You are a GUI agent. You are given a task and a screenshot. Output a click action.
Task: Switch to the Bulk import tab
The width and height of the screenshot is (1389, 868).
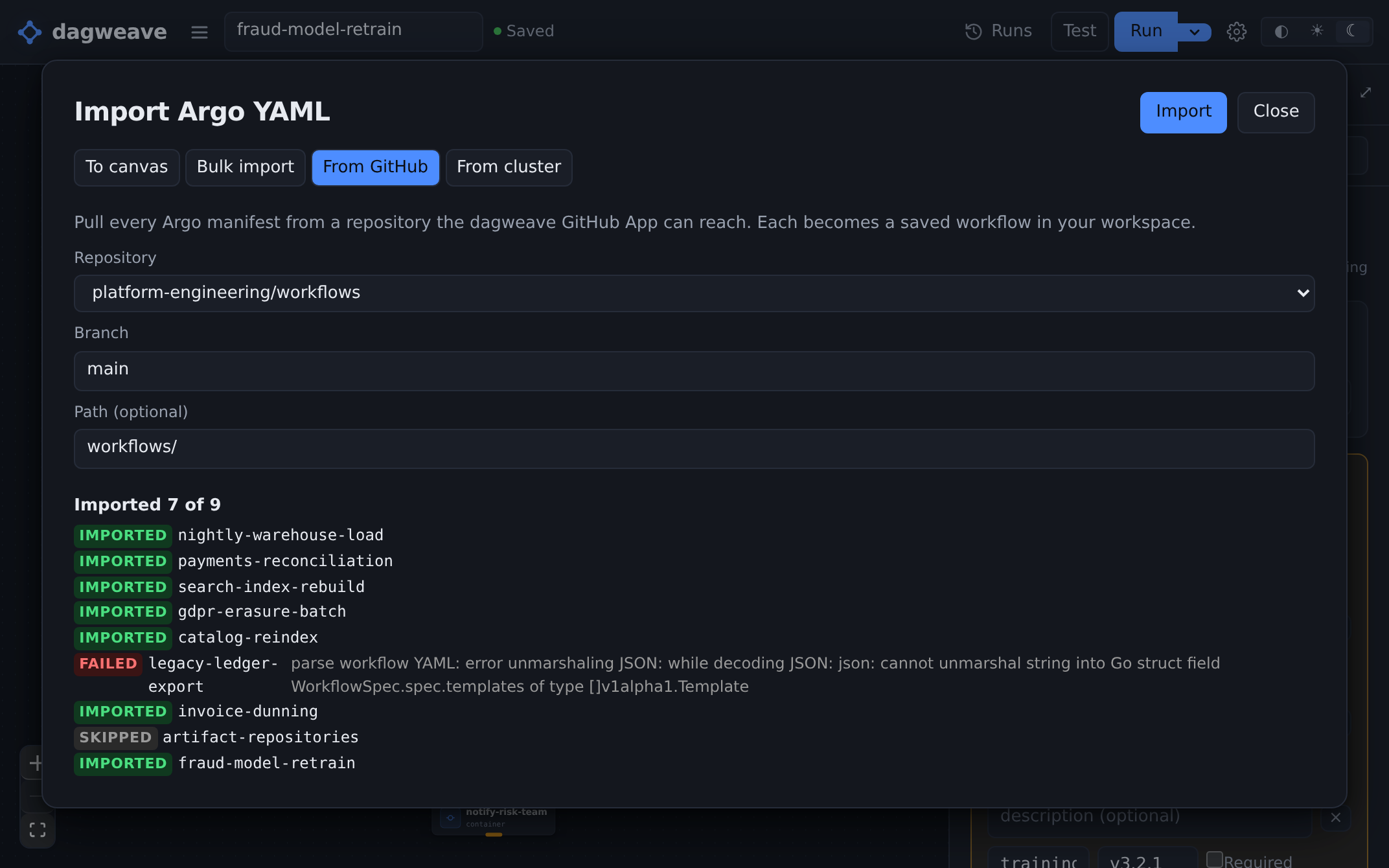pos(246,167)
